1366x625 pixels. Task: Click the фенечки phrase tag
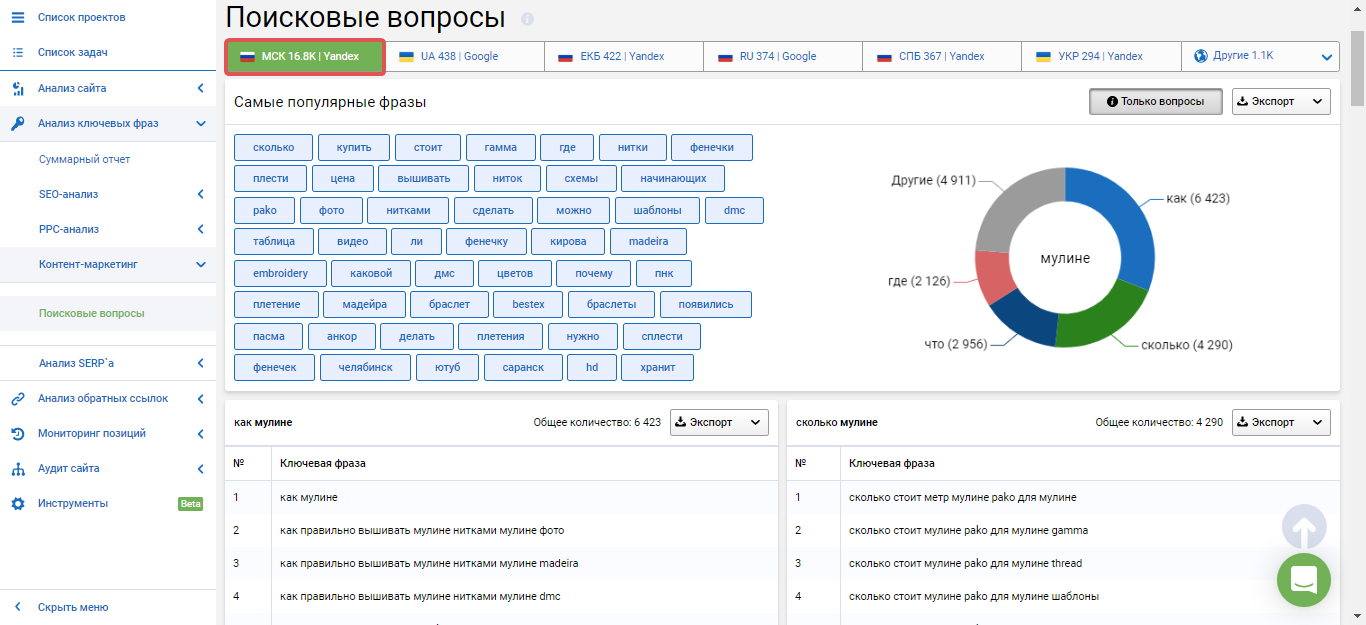[712, 147]
